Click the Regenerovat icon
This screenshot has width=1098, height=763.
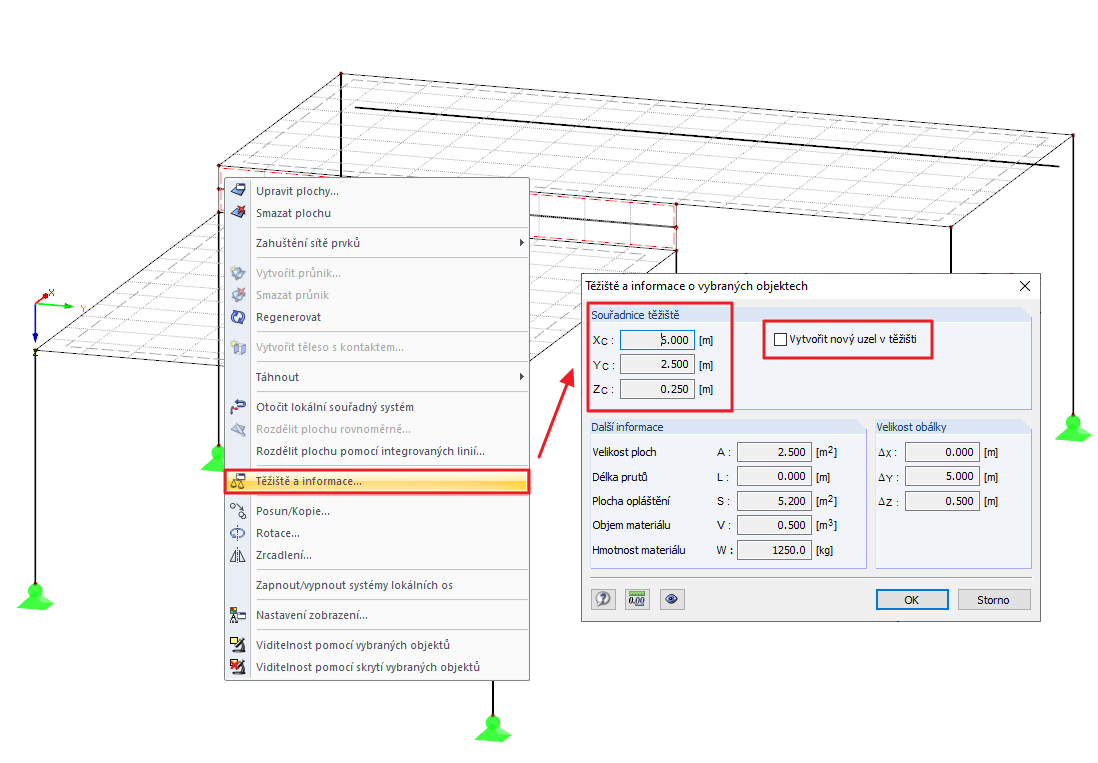(x=238, y=317)
